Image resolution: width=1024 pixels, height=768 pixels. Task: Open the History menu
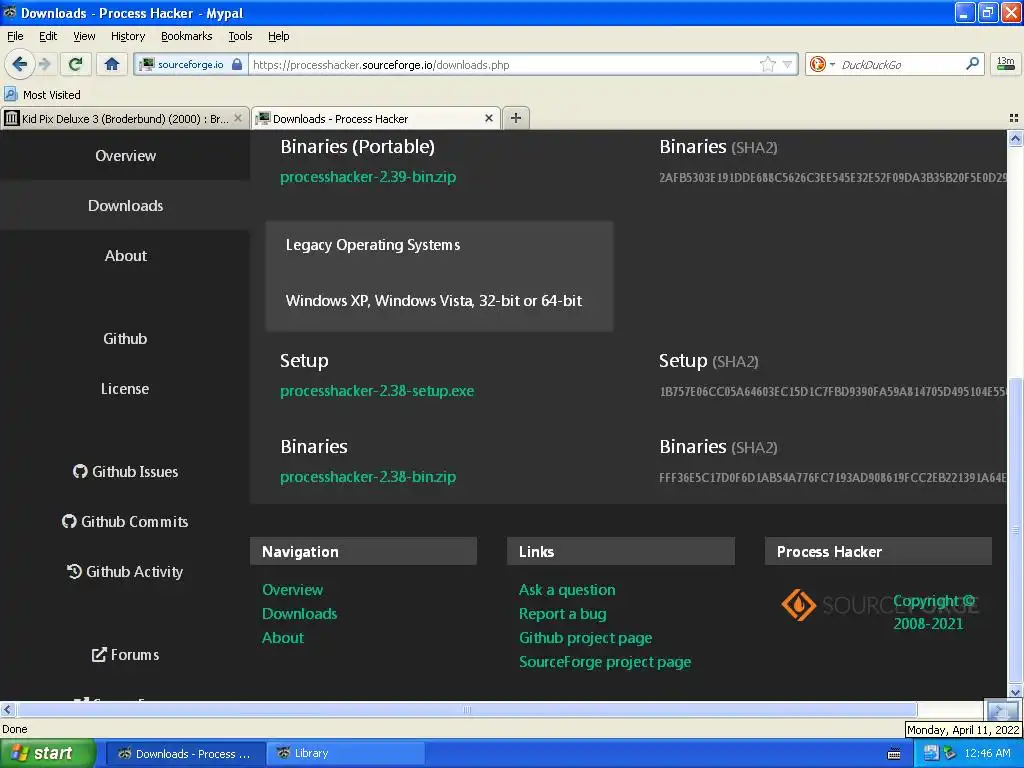pyautogui.click(x=127, y=36)
